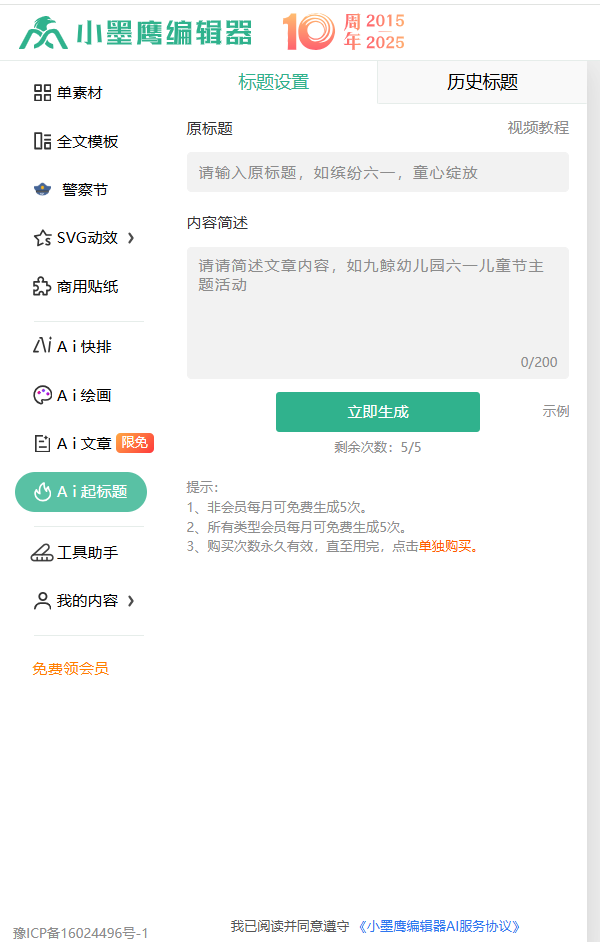Open the 视频教程 link

(538, 128)
